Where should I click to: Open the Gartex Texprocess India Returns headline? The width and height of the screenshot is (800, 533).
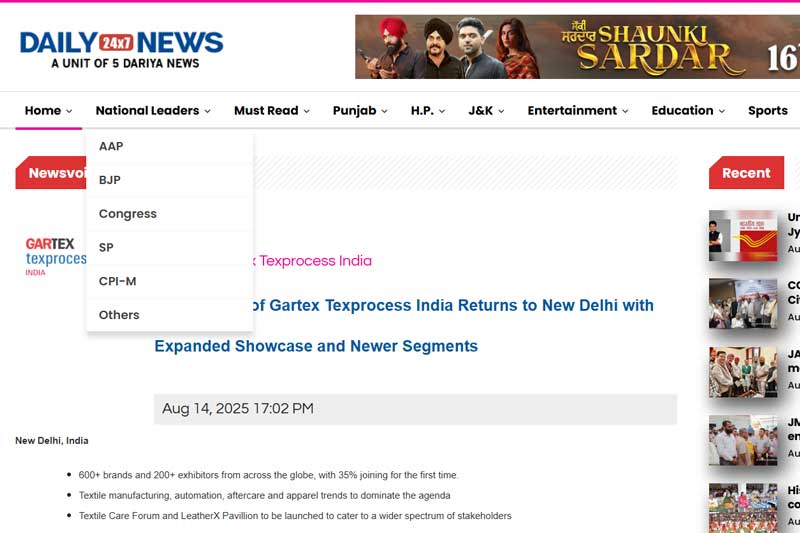coord(404,325)
